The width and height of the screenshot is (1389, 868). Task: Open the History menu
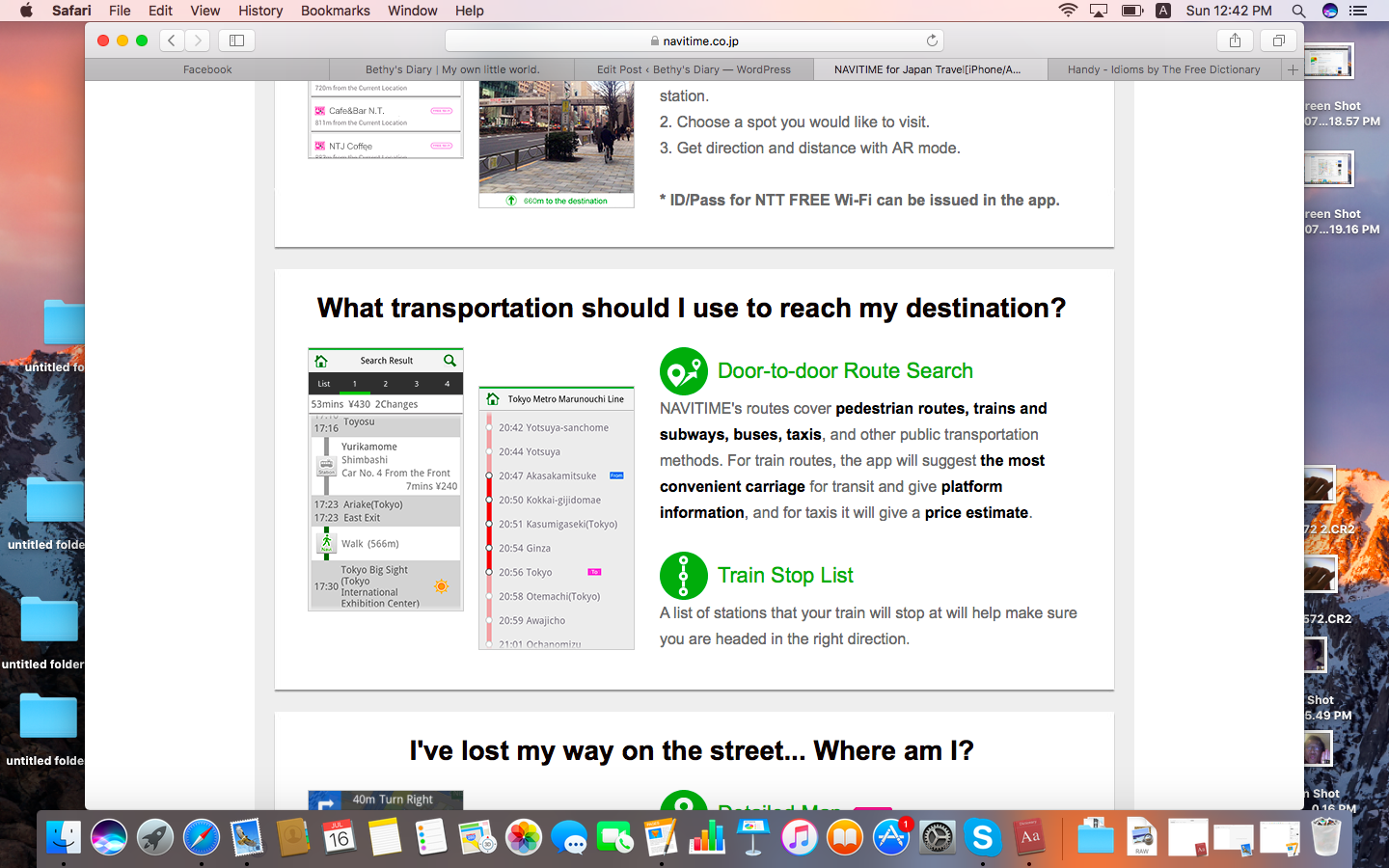[260, 11]
